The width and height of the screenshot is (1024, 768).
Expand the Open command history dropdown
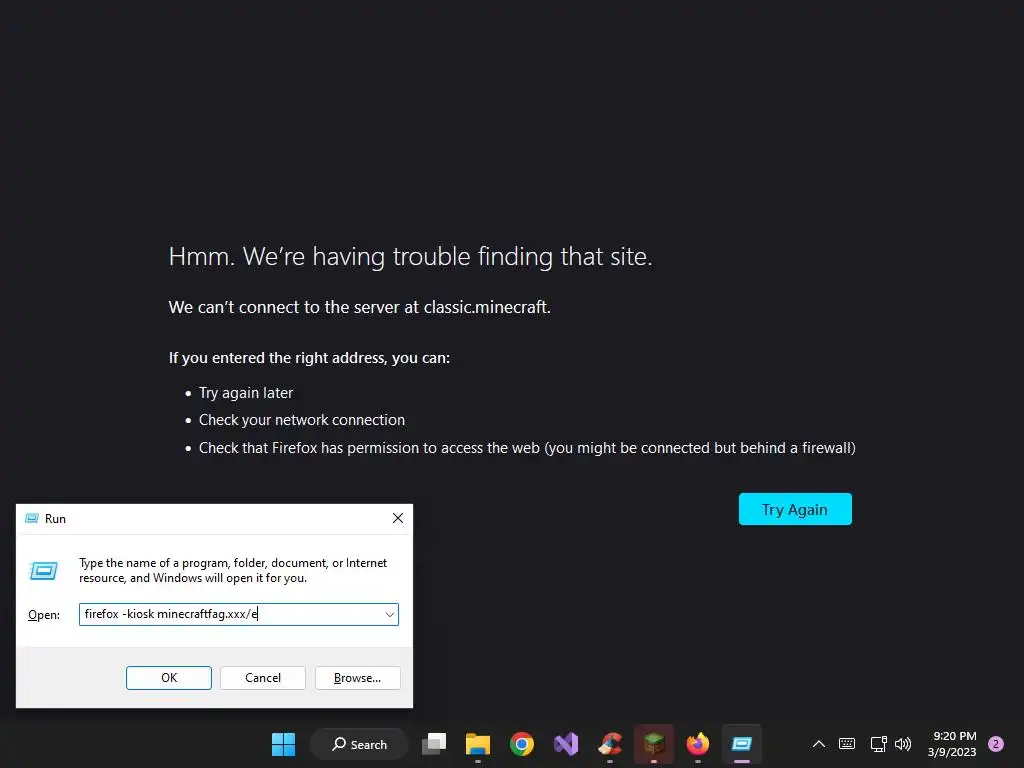click(x=389, y=615)
